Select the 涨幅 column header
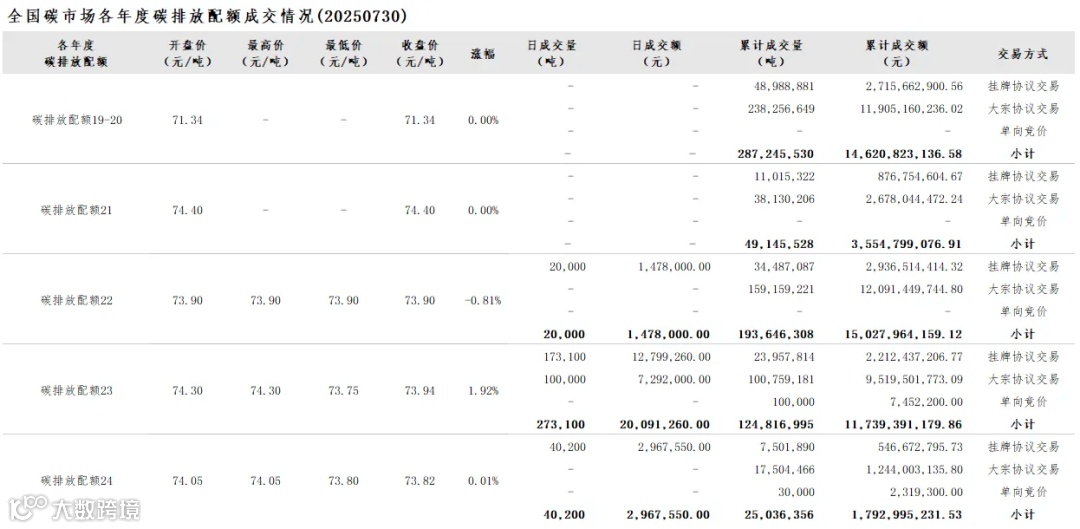 pyautogui.click(x=483, y=53)
